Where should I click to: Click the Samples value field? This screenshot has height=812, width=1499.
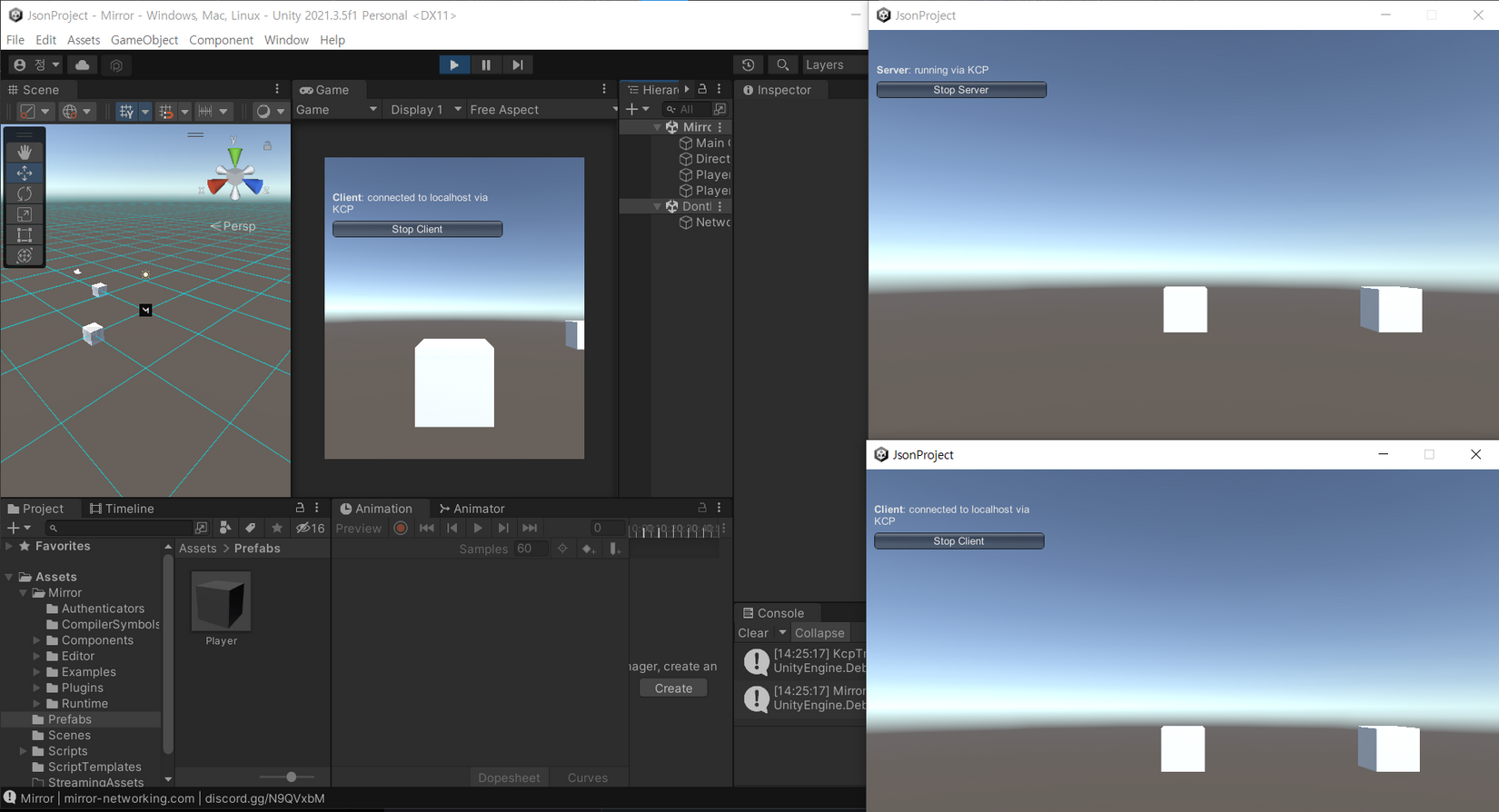click(x=531, y=549)
